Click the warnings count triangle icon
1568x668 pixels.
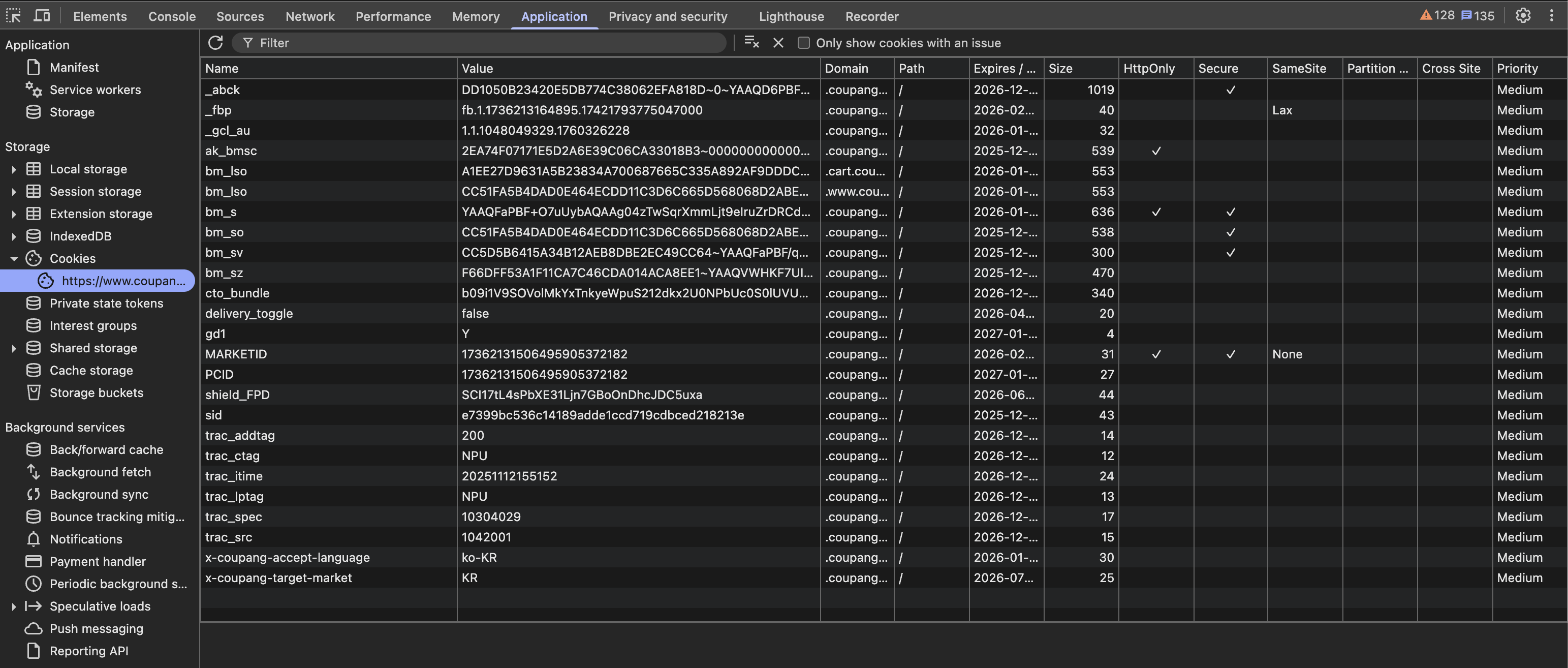1426,16
